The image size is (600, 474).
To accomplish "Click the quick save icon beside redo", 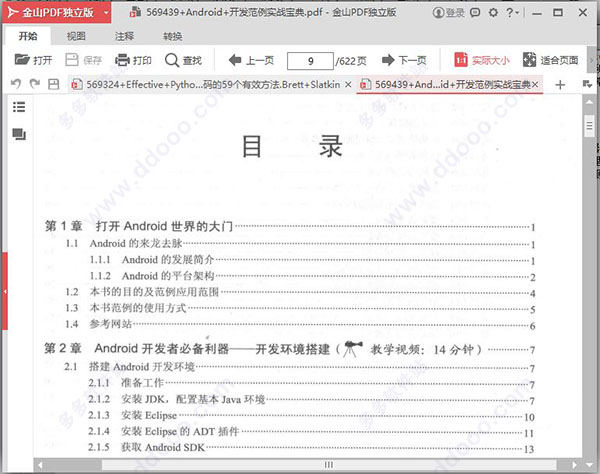I will 54,84.
